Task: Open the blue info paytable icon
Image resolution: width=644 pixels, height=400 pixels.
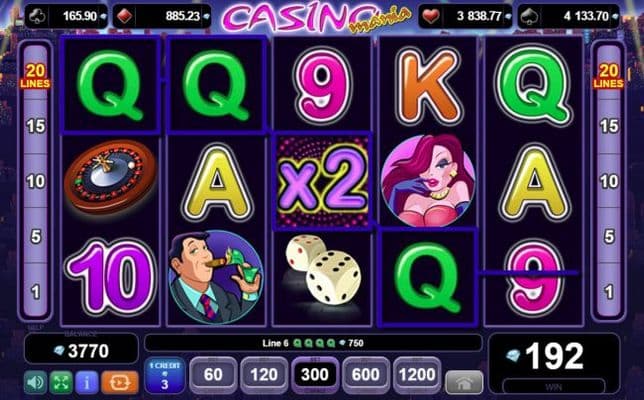Action: [86, 382]
